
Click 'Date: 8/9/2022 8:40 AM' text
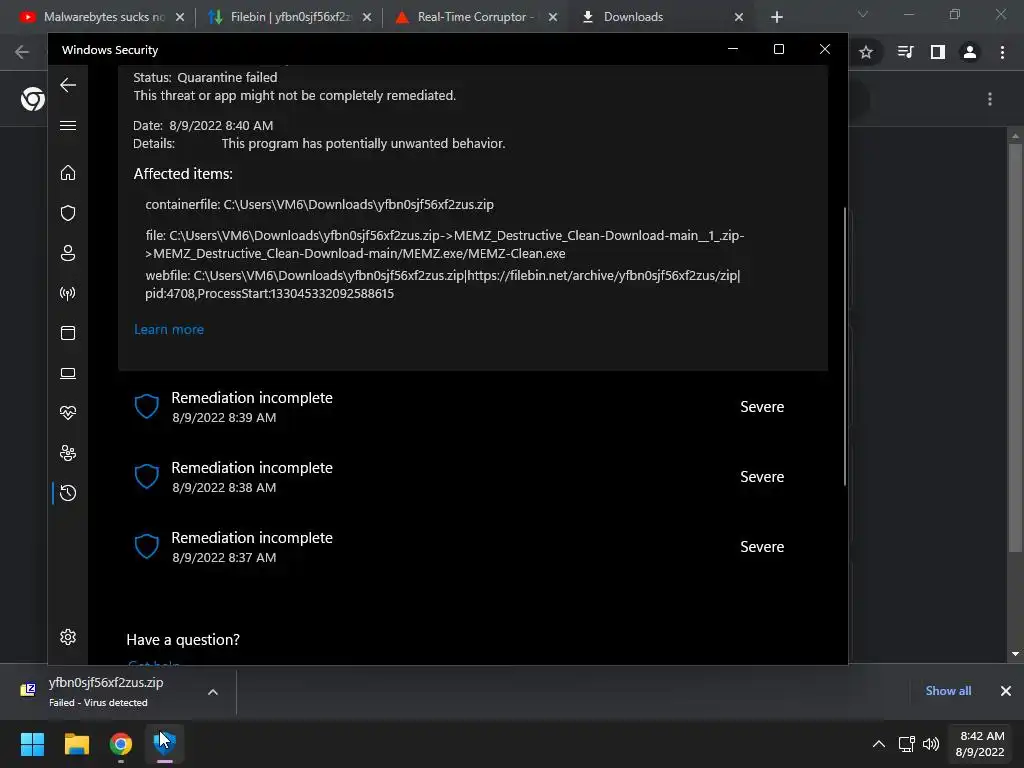[203, 125]
